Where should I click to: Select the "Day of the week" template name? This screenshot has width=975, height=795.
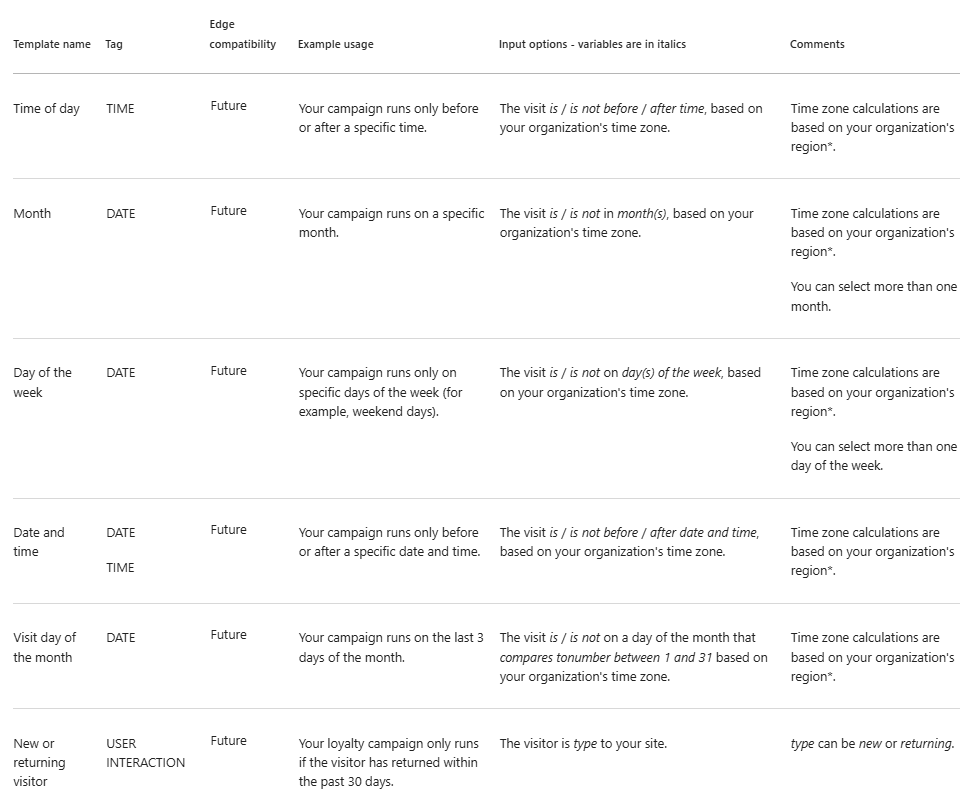(x=42, y=382)
